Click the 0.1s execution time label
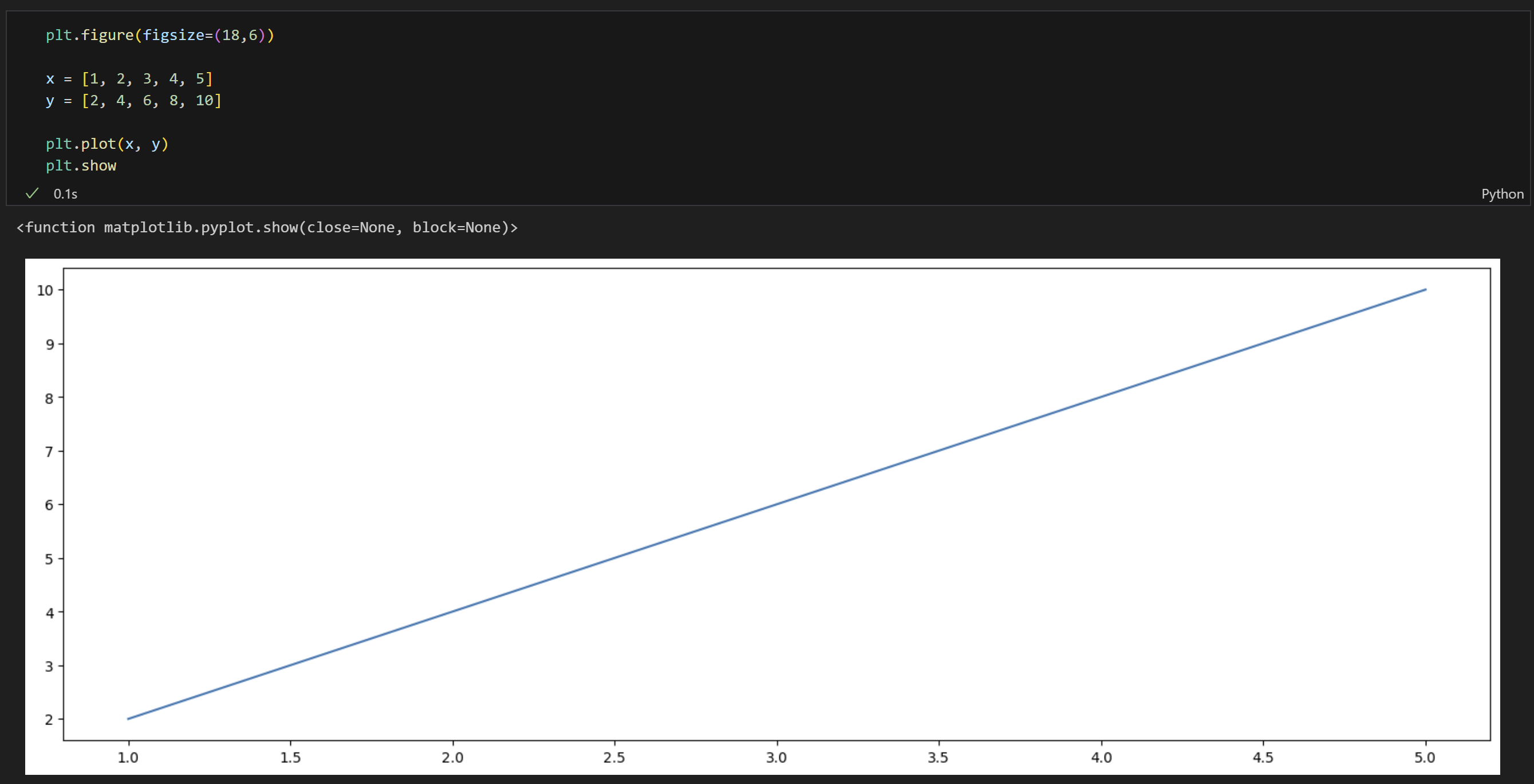The image size is (1534, 784). (x=65, y=194)
